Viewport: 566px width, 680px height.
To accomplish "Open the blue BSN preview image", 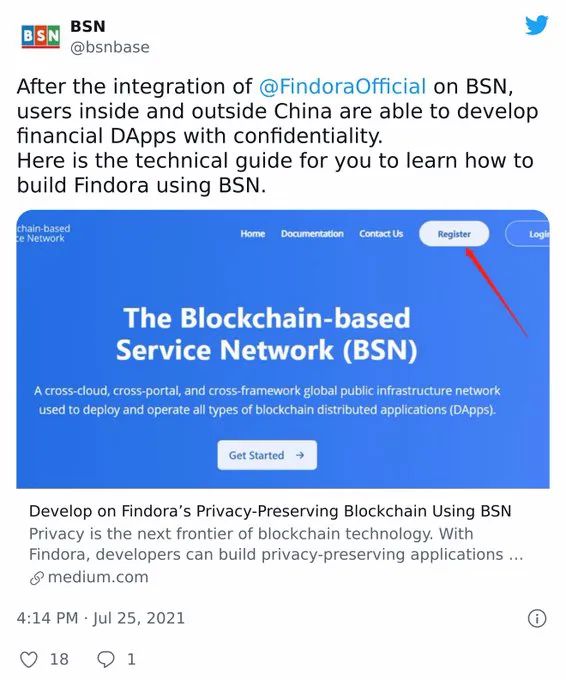I will (283, 350).
